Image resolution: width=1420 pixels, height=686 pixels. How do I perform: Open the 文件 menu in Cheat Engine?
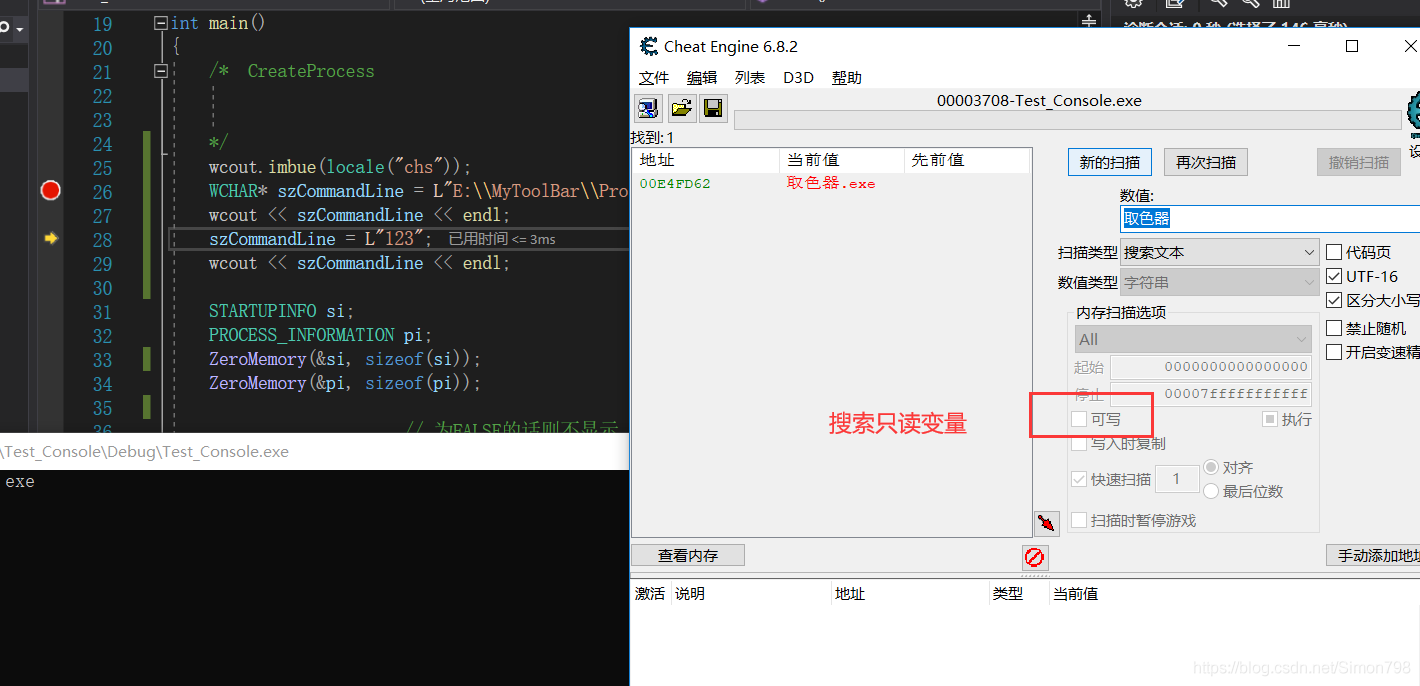click(654, 77)
